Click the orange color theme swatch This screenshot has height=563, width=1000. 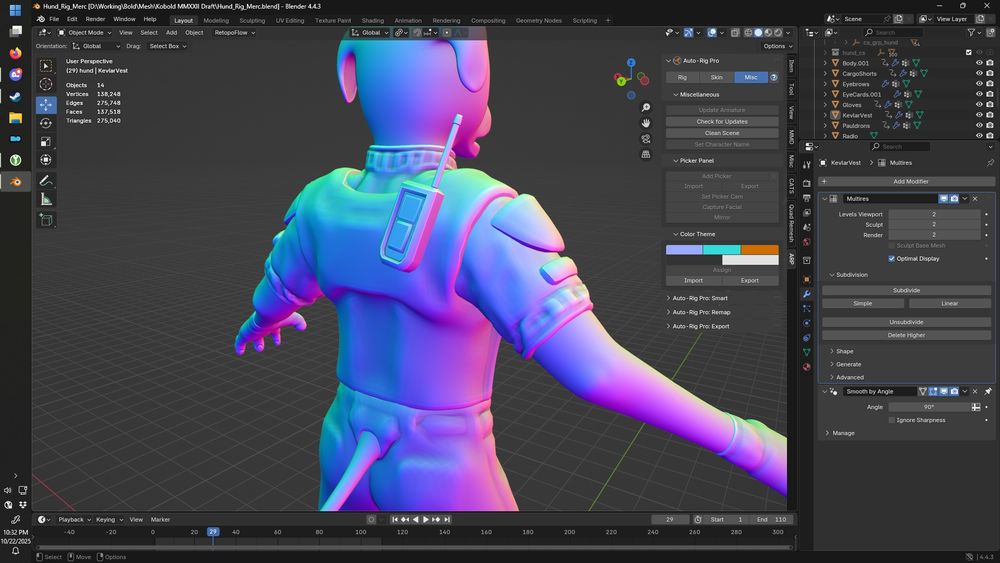(759, 249)
